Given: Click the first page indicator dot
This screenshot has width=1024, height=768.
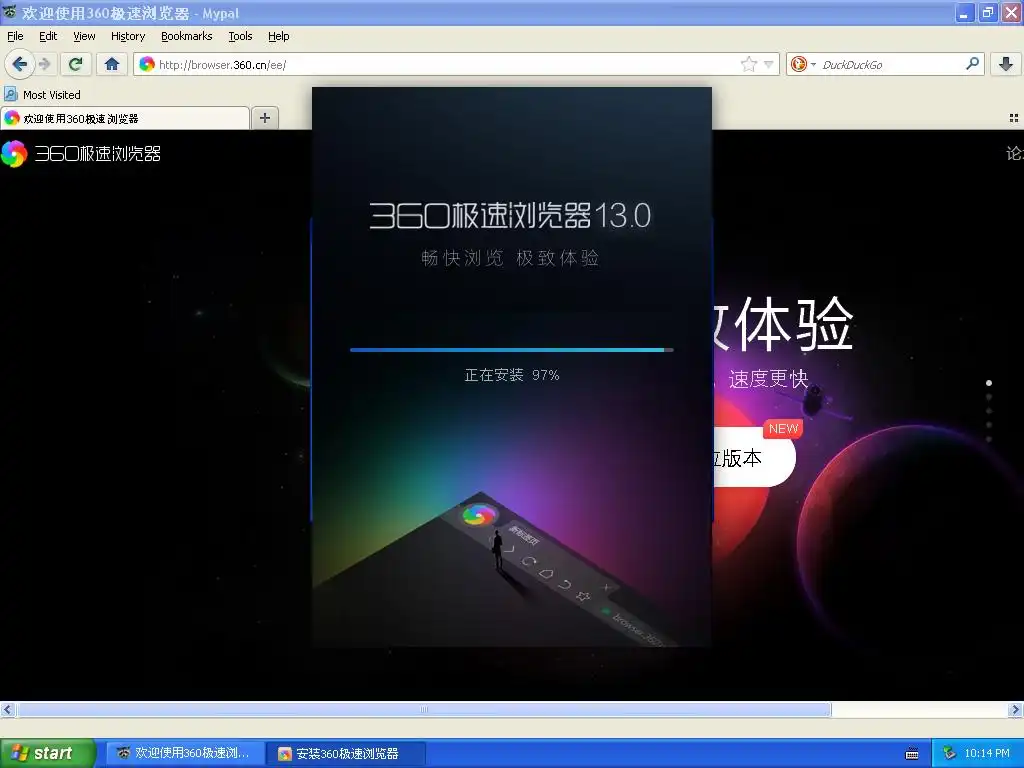Looking at the screenshot, I should point(989,383).
